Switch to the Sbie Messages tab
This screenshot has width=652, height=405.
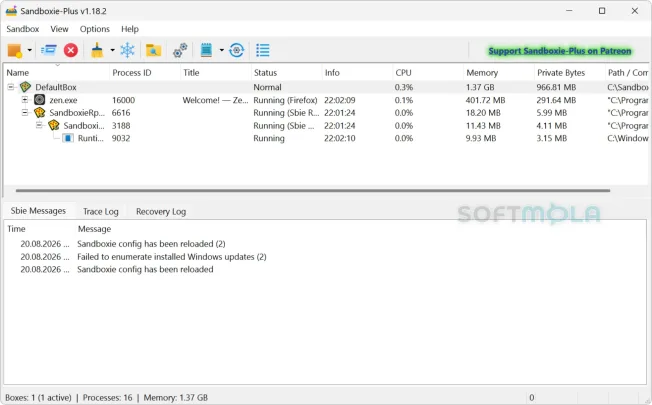point(38,211)
